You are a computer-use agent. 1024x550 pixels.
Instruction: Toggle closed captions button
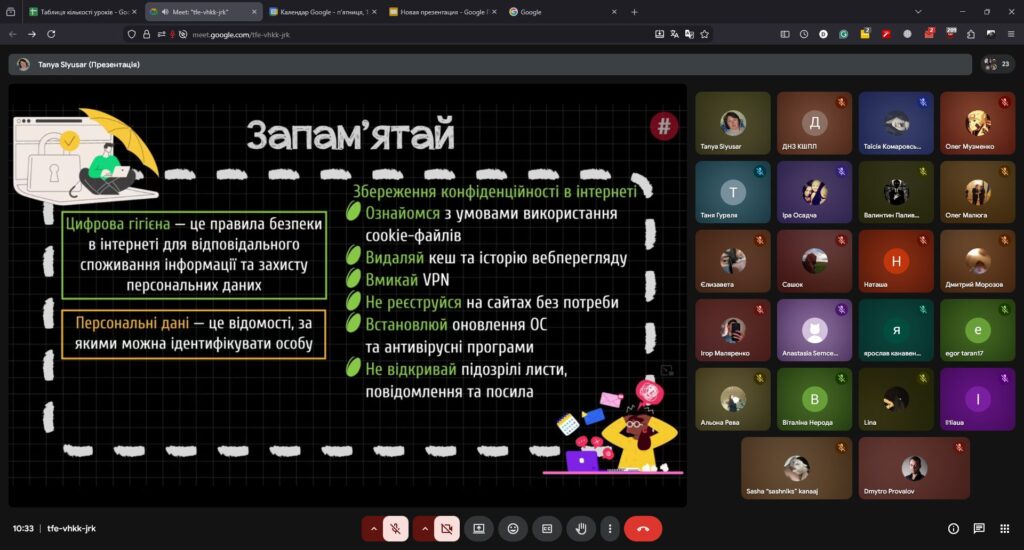click(x=546, y=528)
